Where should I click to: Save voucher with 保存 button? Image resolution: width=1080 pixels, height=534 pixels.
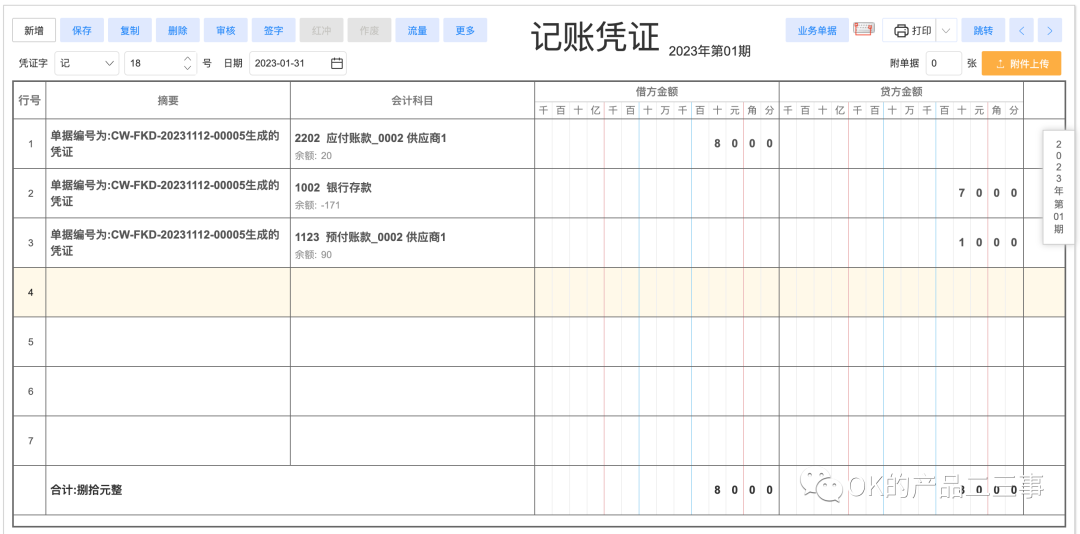[x=81, y=30]
